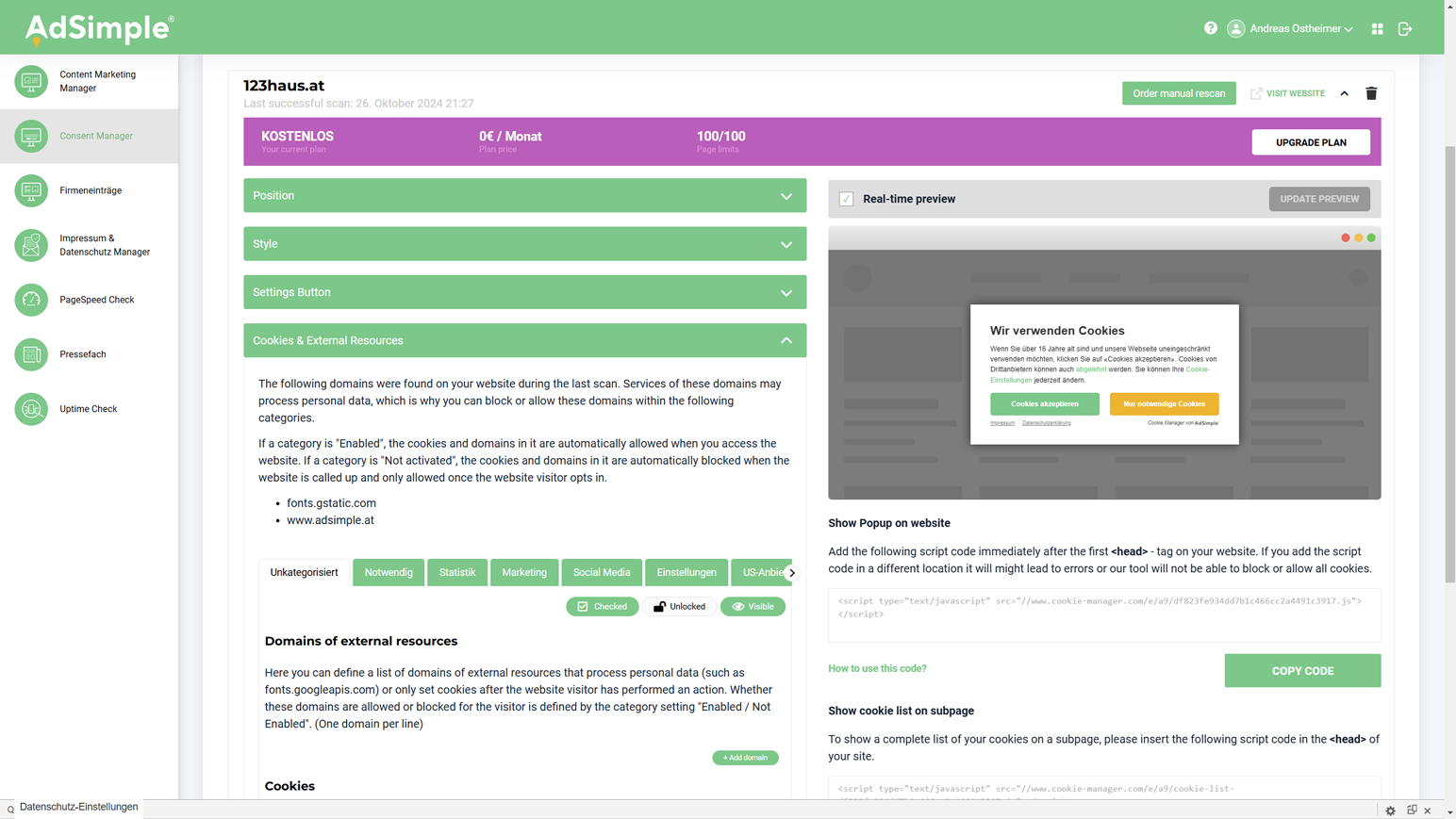Open the Andreas Ostheimer user dropdown
Image resolution: width=1456 pixels, height=819 pixels.
[1301, 29]
